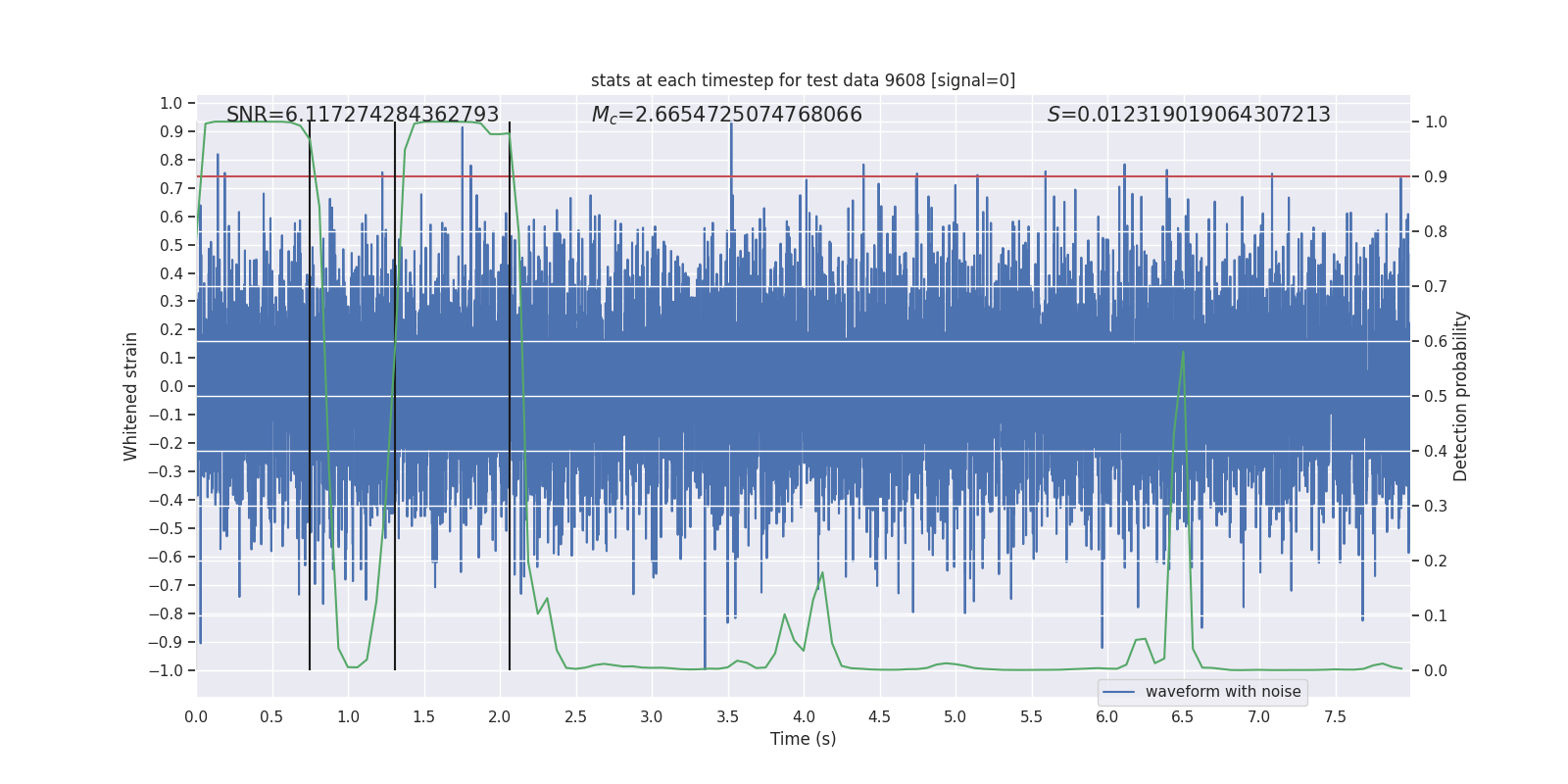Click the x-axis tick label 2.5

(575, 716)
